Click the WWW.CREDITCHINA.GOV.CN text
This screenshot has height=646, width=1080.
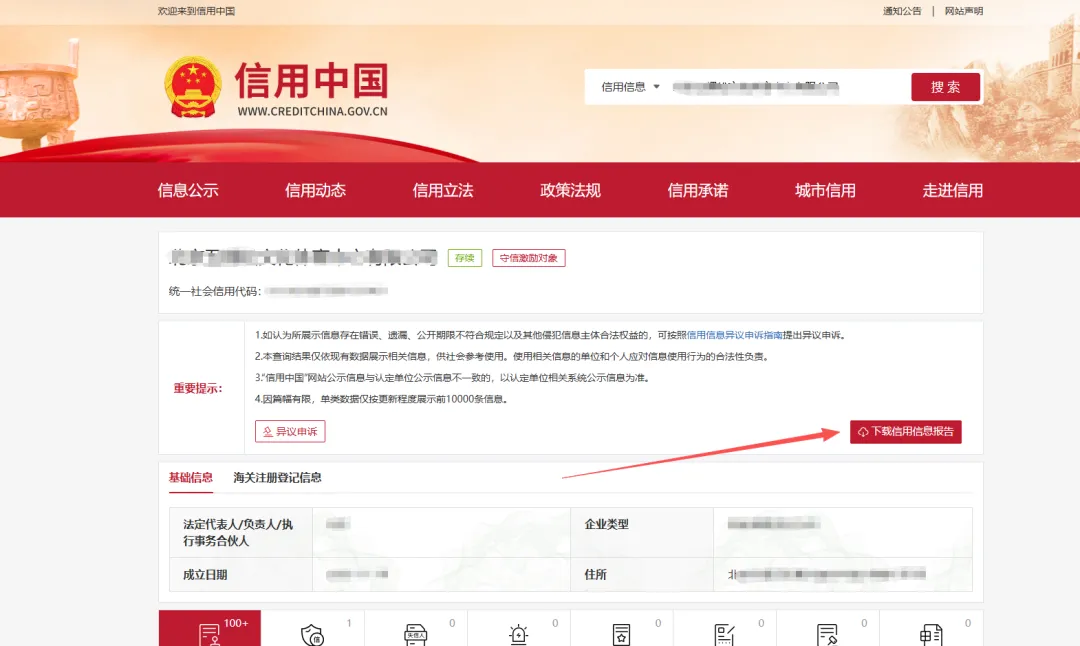coord(313,112)
